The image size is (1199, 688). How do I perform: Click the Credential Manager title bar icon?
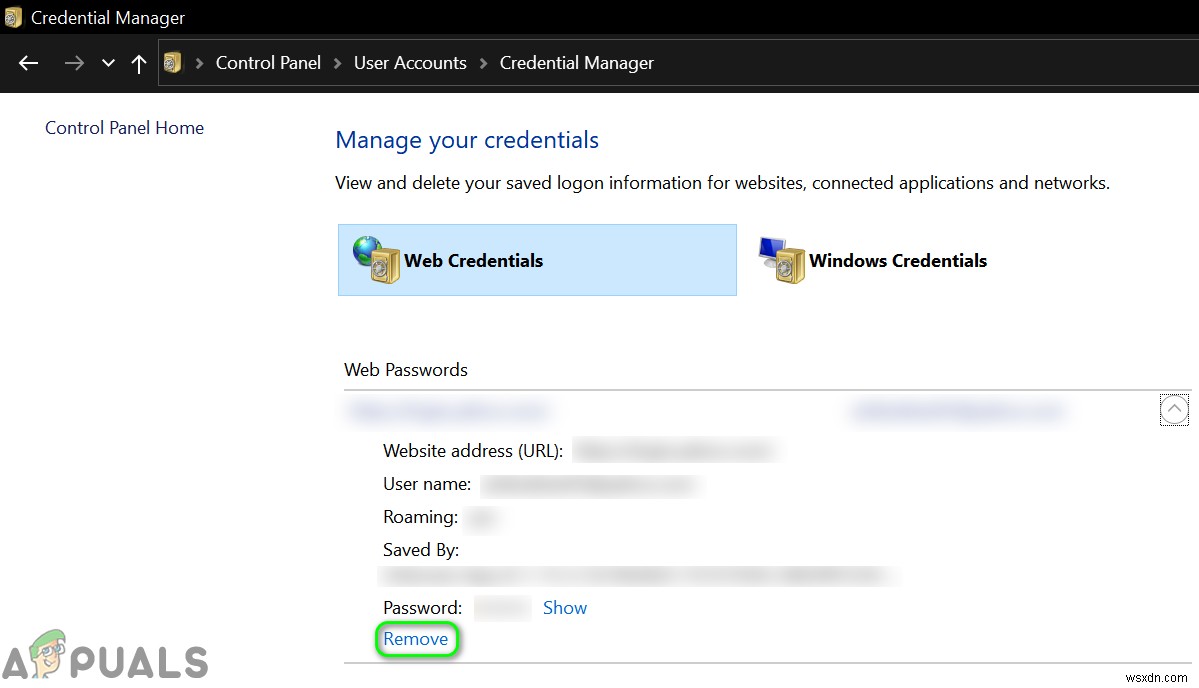(x=13, y=18)
